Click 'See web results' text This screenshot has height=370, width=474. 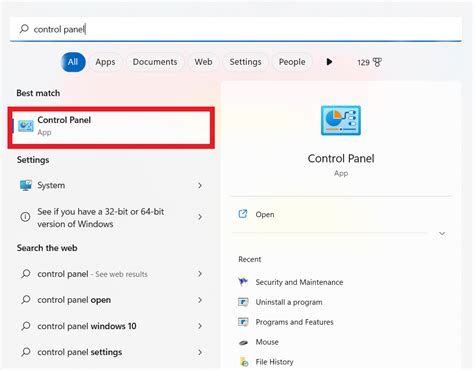pos(121,274)
